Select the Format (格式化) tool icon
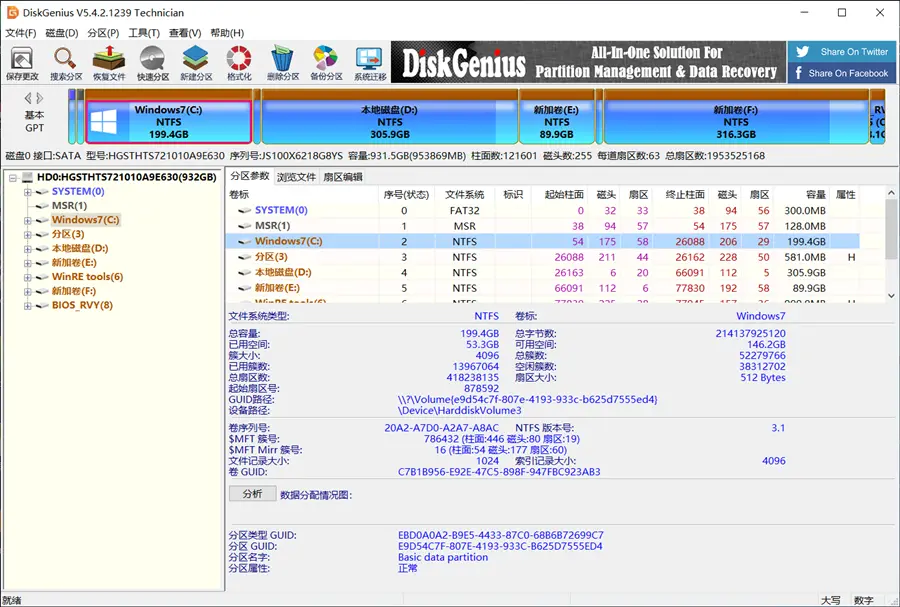900x607 pixels. [239, 63]
